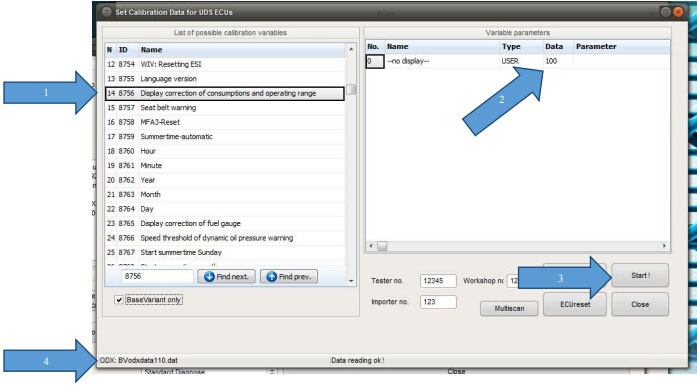Select row Display correction of fuel gauge

pyautogui.click(x=225, y=223)
